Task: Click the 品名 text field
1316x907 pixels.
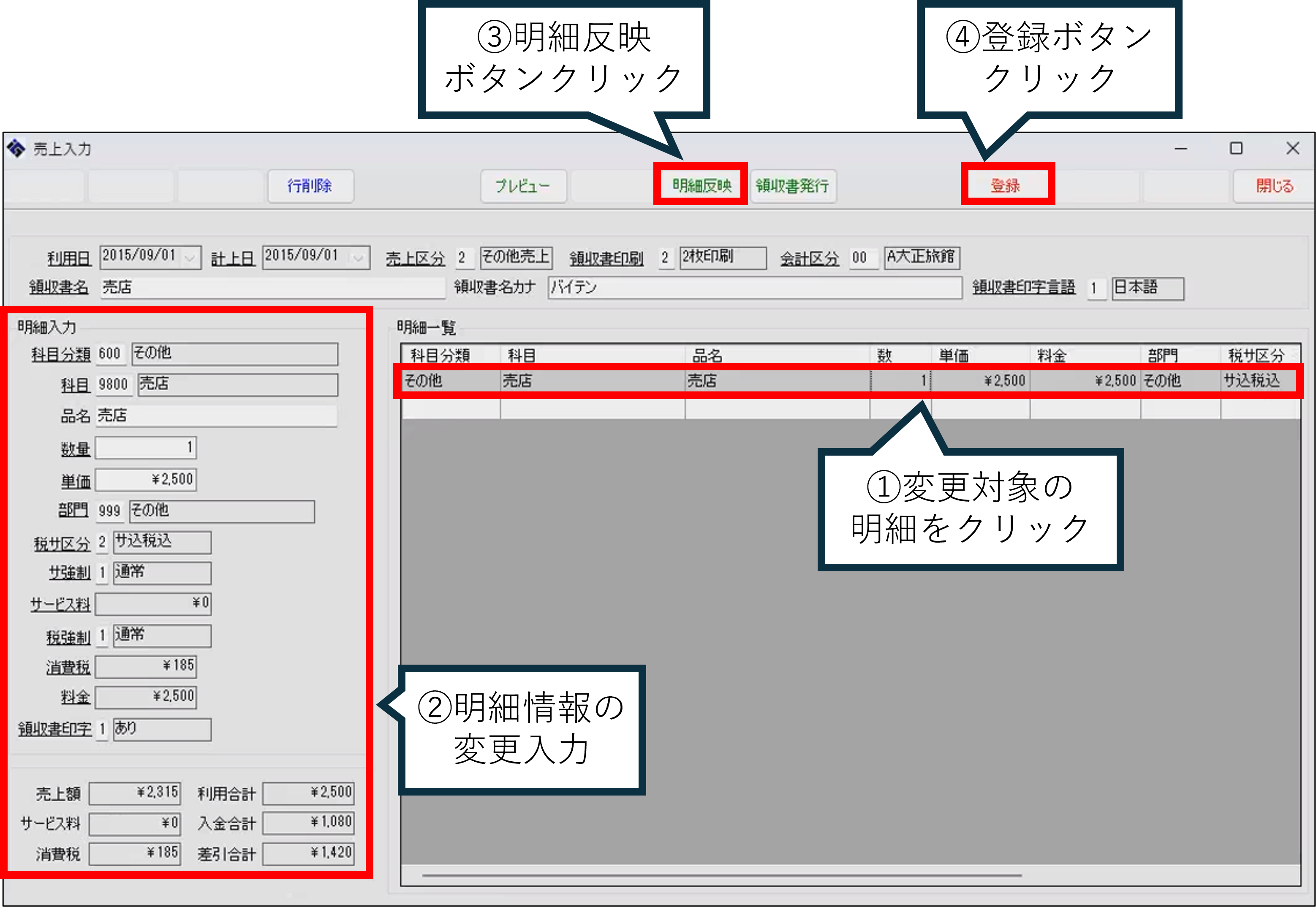Action: point(216,416)
